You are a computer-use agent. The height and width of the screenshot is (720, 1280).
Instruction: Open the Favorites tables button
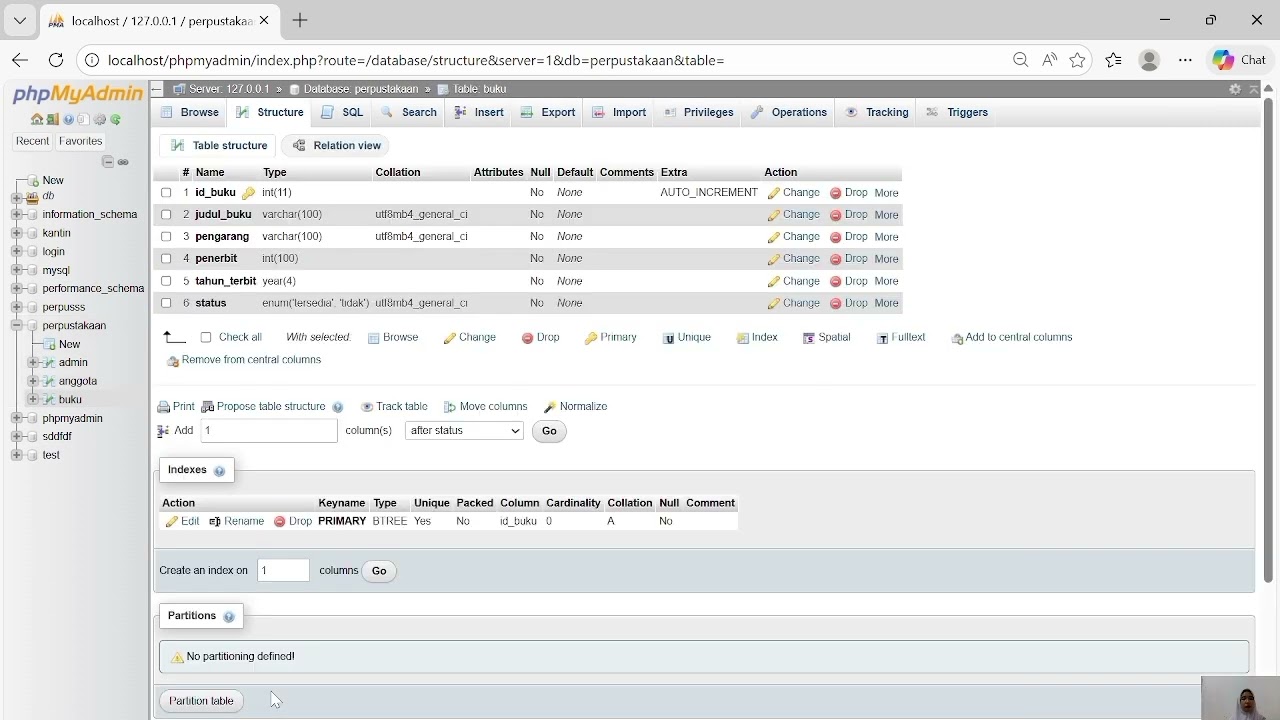(x=80, y=141)
